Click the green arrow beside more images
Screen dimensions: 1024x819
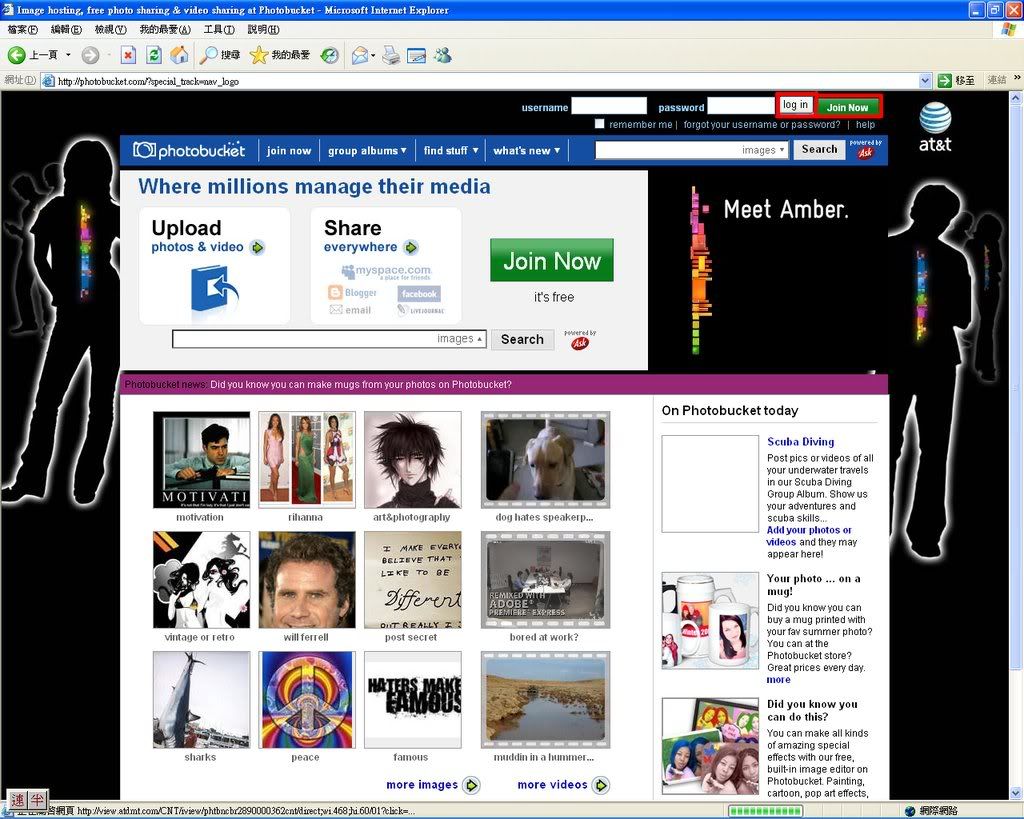471,785
